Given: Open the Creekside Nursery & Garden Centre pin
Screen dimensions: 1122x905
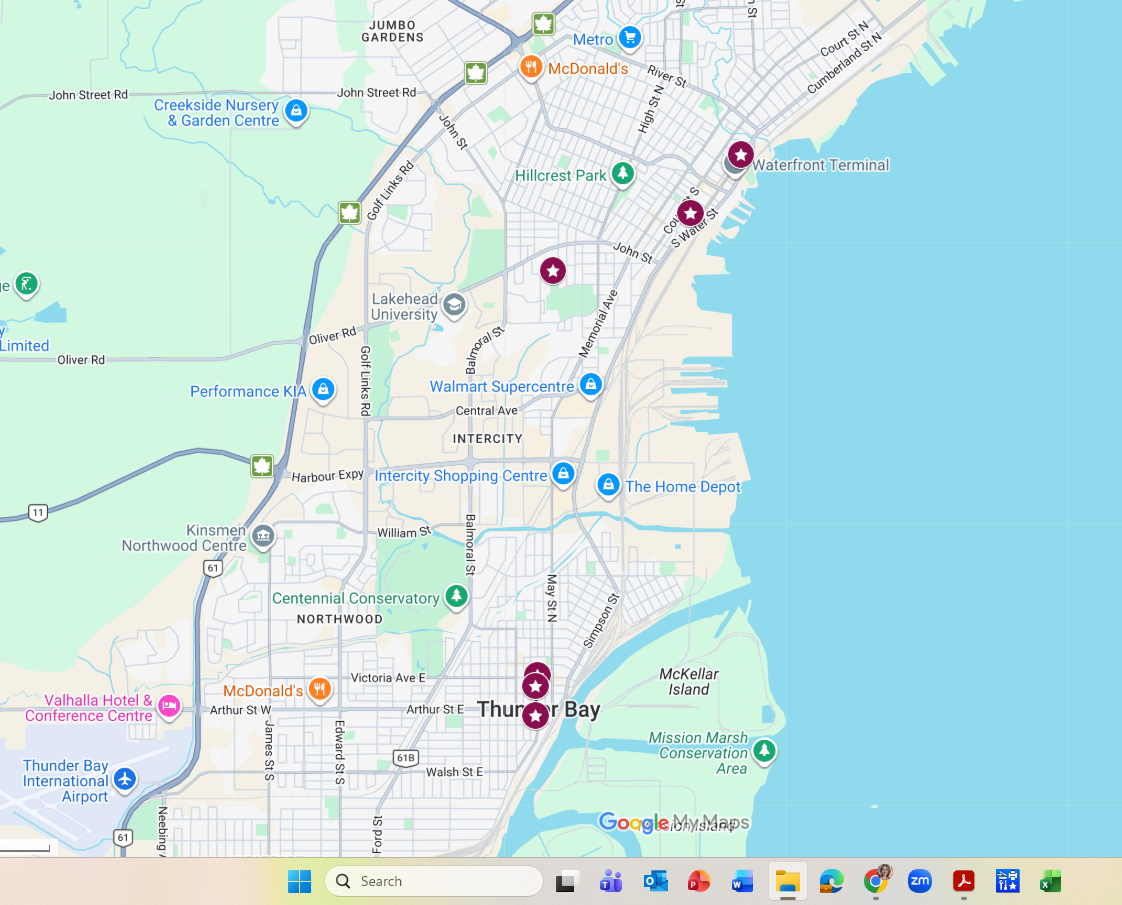Looking at the screenshot, I should 296,112.
